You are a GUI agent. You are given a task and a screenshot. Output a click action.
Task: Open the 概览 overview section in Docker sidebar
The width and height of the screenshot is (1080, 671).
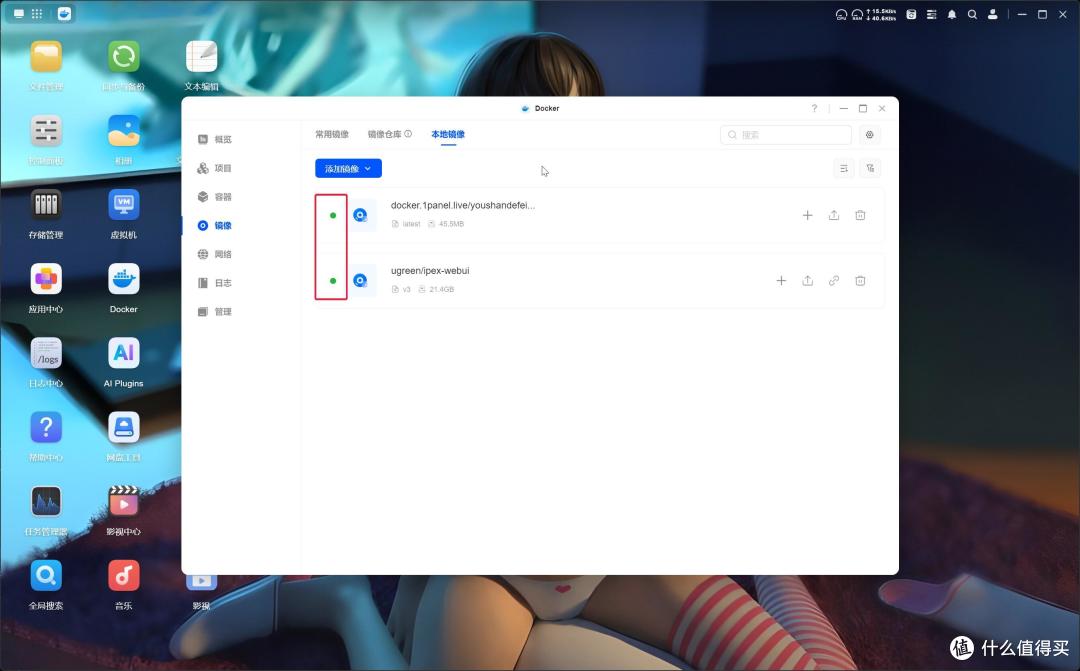point(215,139)
